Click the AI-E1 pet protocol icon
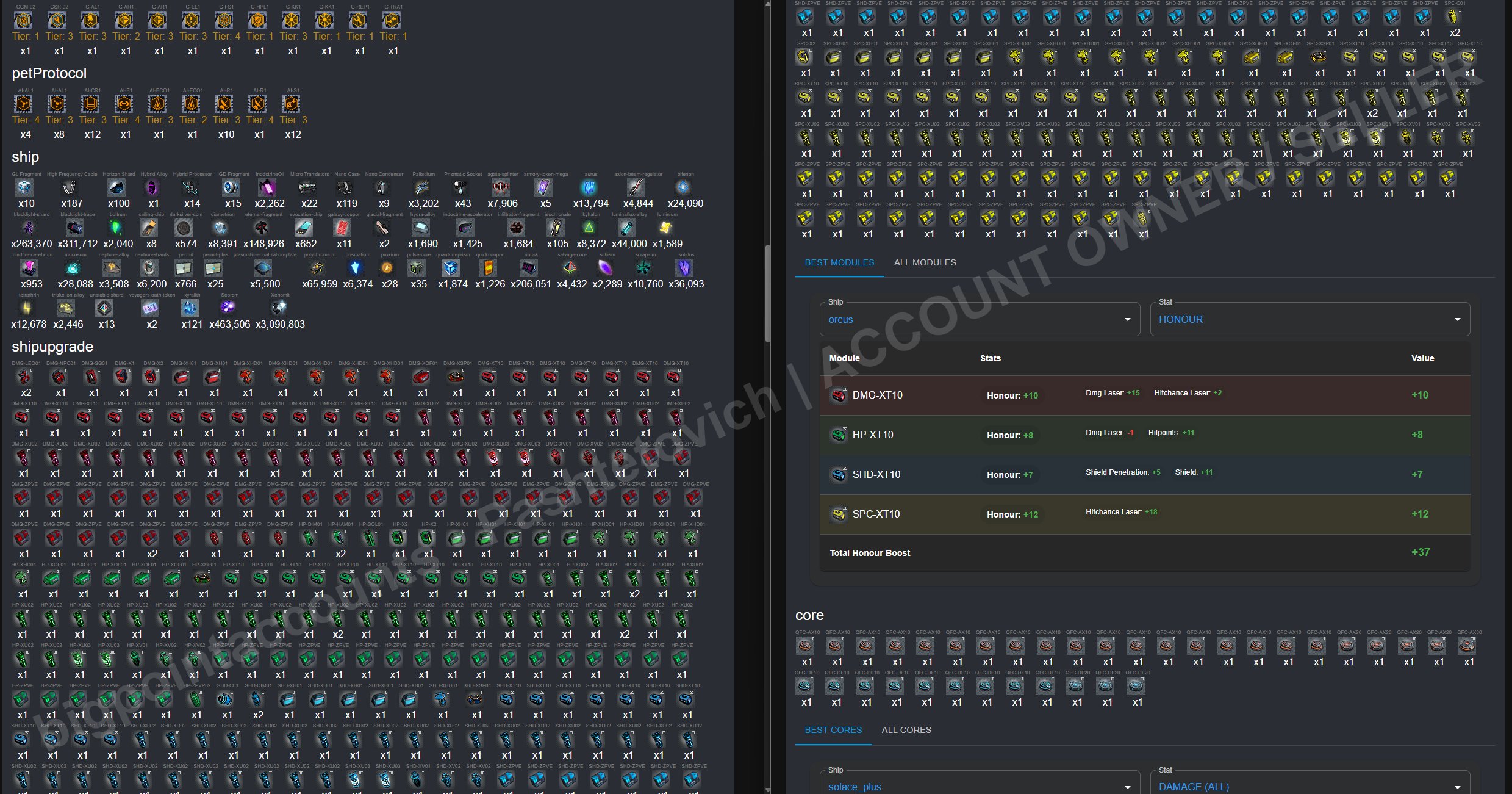The width and height of the screenshot is (1512, 794). click(124, 104)
